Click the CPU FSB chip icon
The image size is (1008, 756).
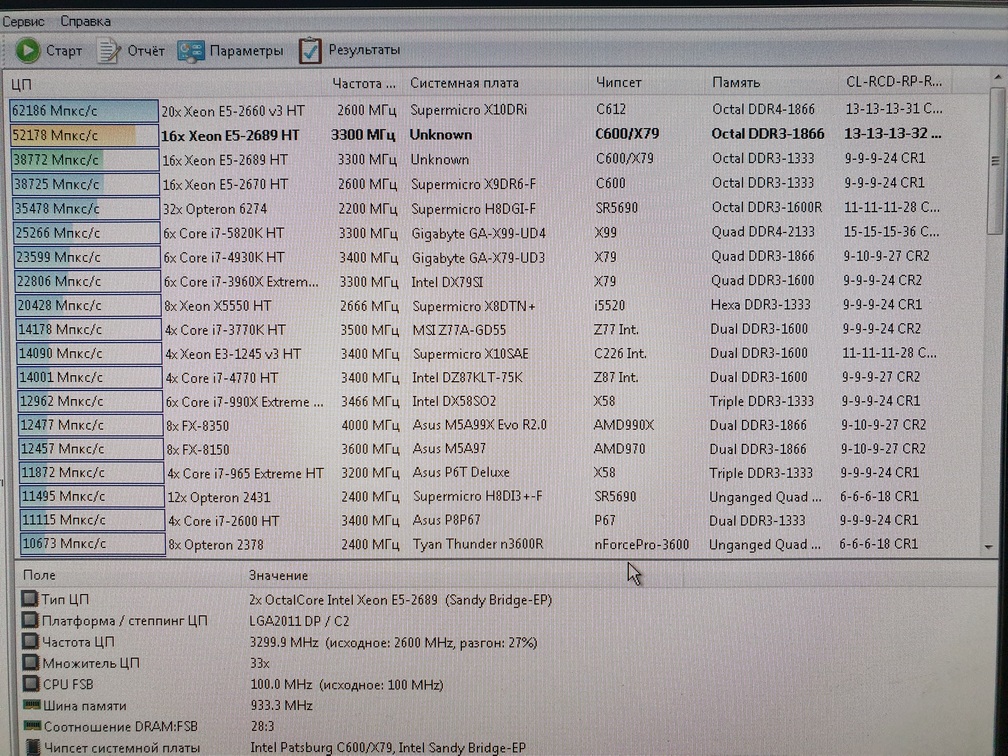tap(31, 684)
